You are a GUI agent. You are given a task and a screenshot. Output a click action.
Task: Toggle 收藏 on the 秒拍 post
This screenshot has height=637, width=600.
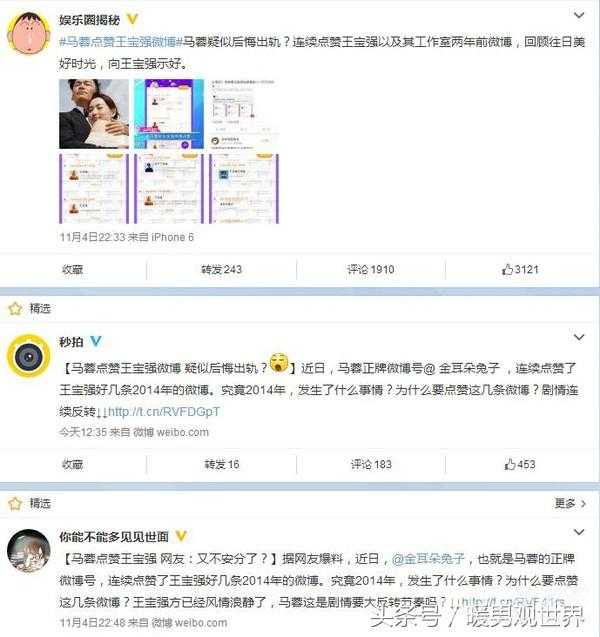pos(73,464)
